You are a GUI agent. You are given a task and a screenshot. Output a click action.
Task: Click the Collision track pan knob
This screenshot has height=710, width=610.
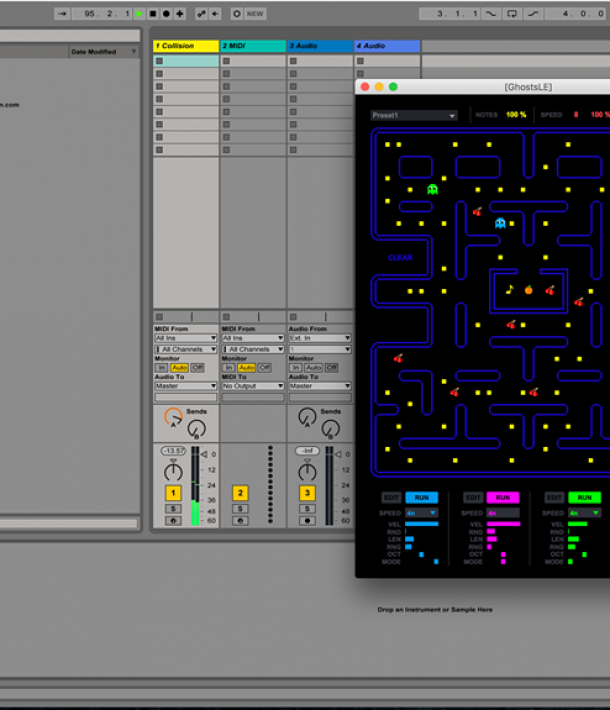coord(173,471)
